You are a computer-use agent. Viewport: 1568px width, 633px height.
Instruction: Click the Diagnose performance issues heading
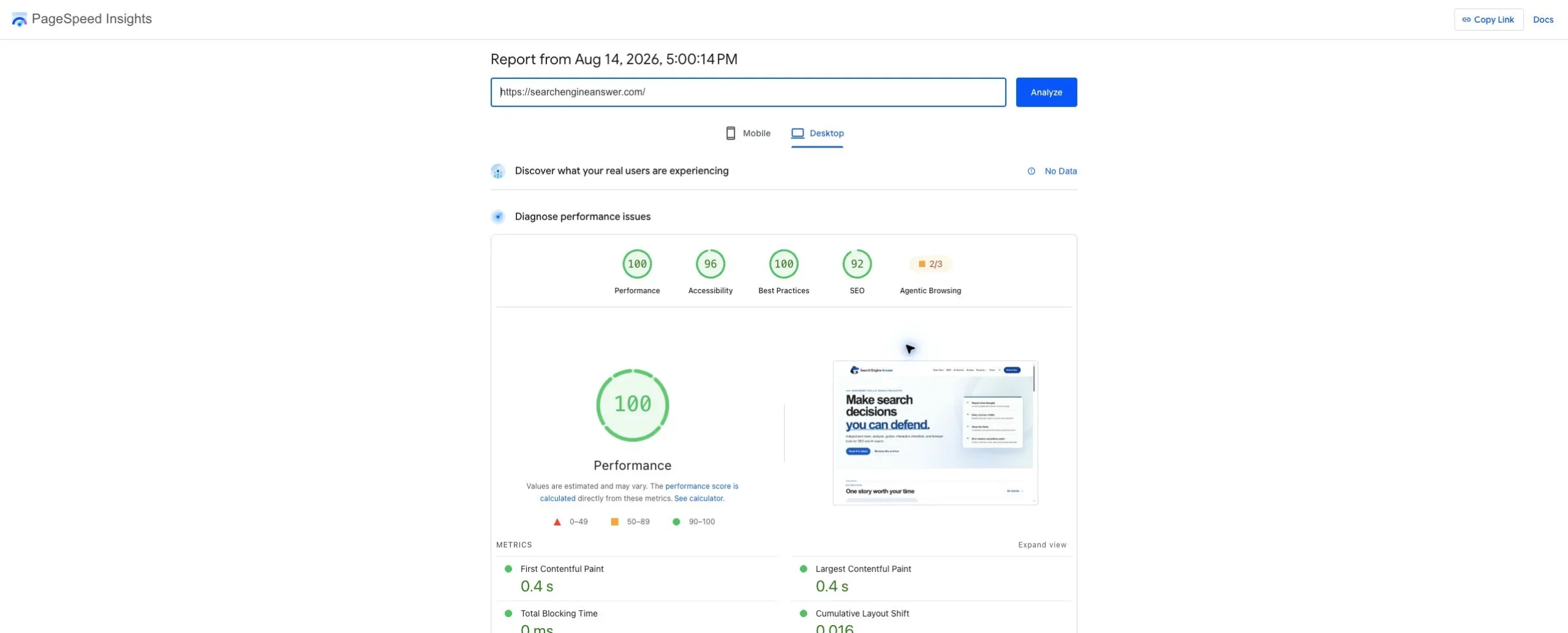pos(582,217)
